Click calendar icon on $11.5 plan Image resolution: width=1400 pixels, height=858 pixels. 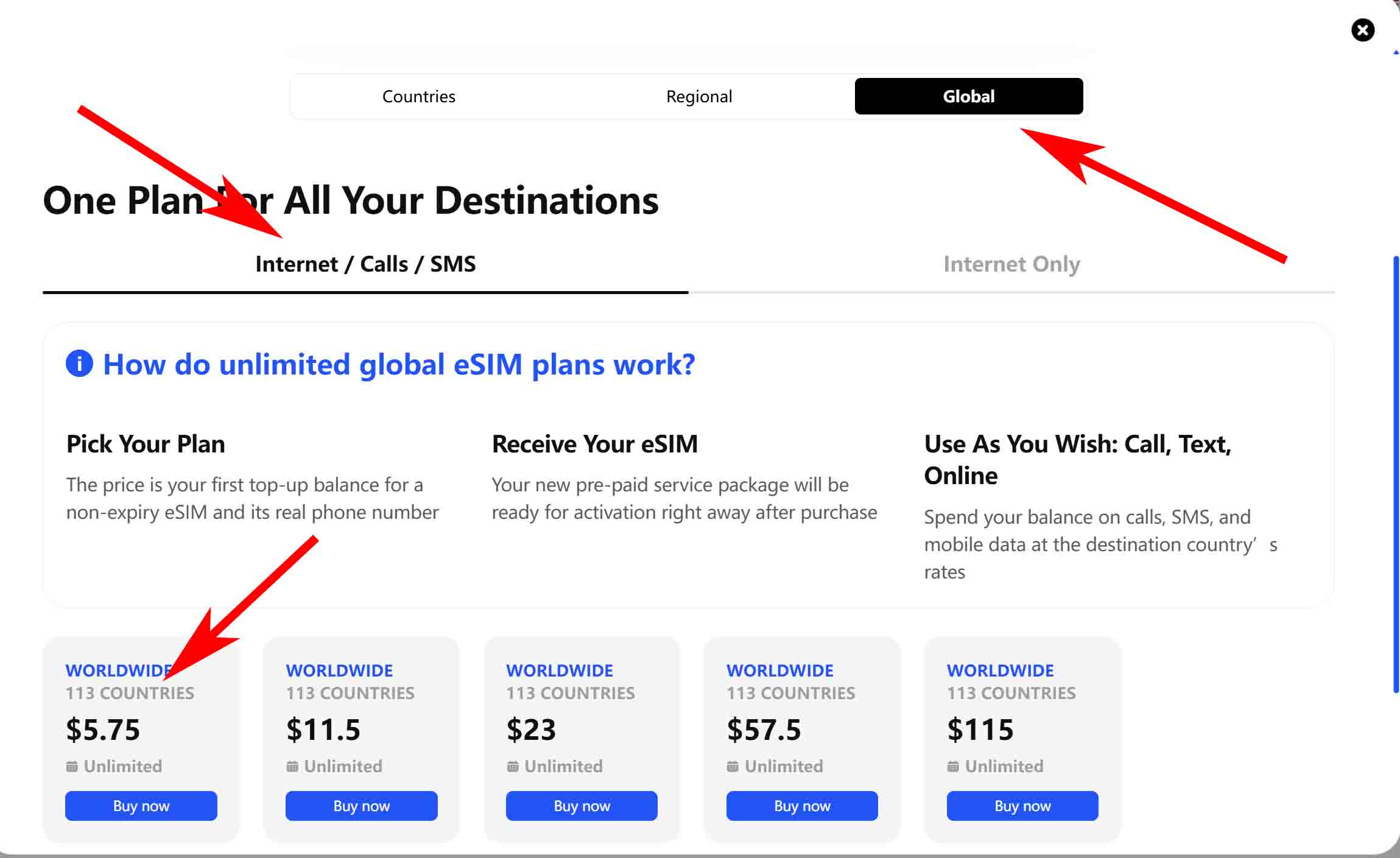[292, 766]
